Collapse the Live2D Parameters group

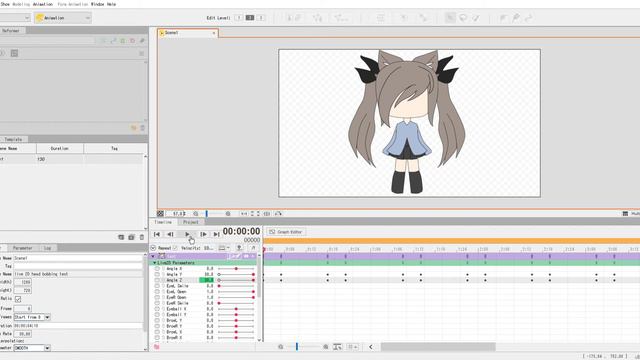[x=155, y=263]
